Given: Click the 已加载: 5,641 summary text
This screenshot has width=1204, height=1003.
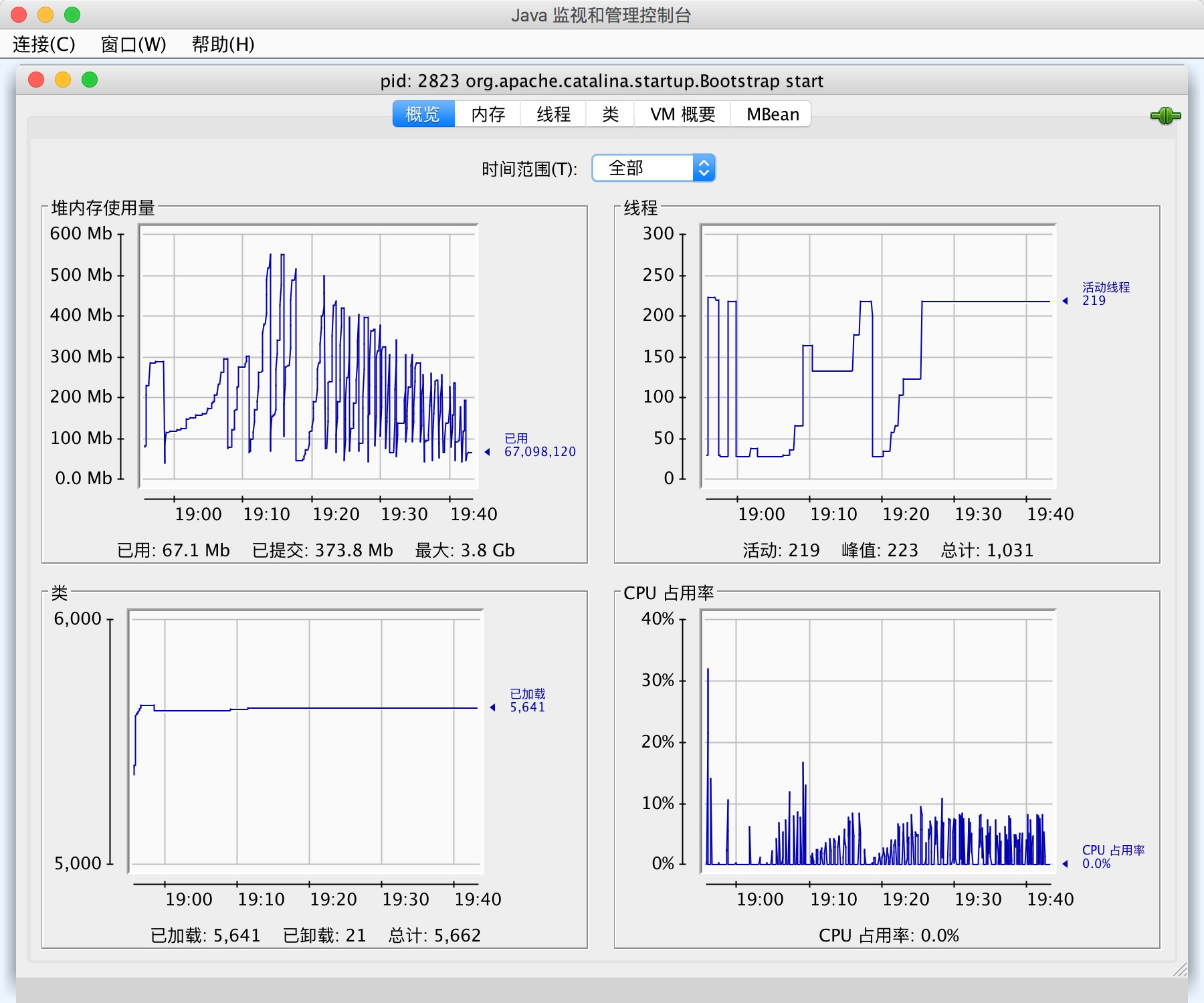Looking at the screenshot, I should pos(205,935).
